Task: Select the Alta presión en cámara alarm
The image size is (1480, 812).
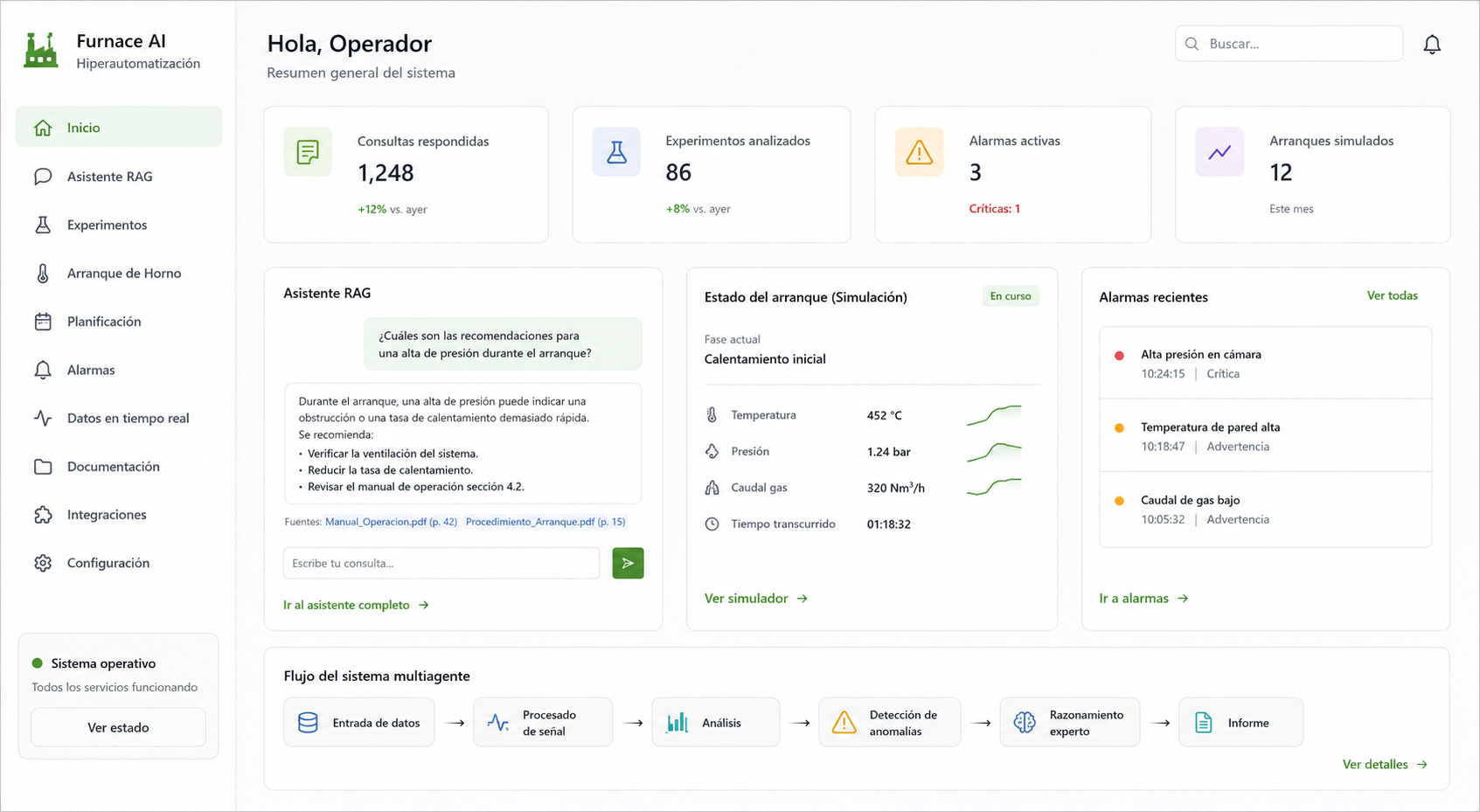Action: (1265, 364)
